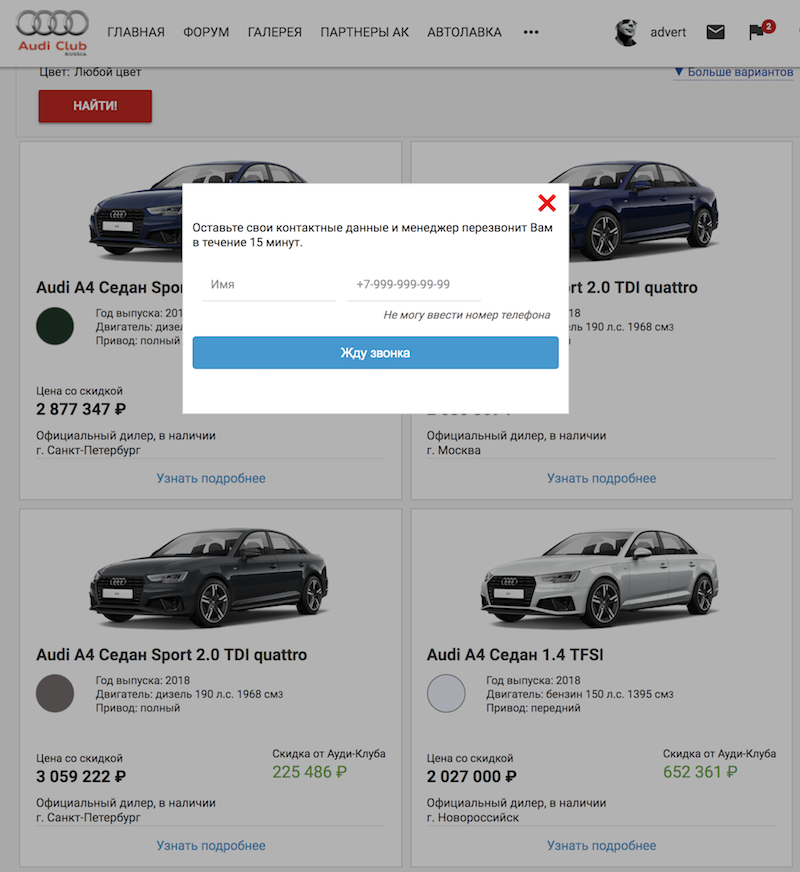Open the АВТОЛАВКА menu item
This screenshot has width=800, height=872.
464,32
